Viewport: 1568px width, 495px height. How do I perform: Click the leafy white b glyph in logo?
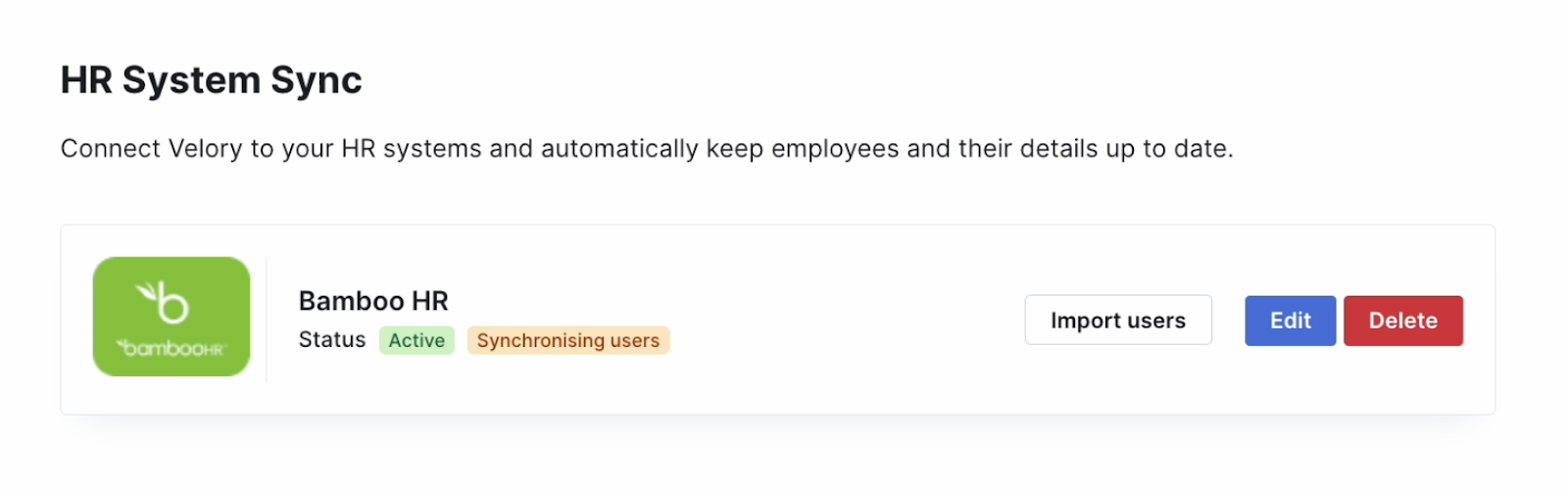point(163,302)
